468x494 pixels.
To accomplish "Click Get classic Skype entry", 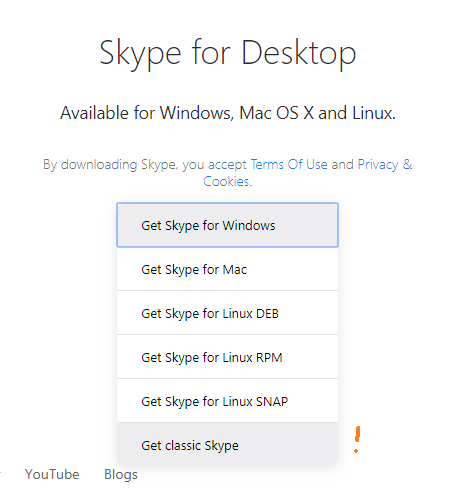I will pyautogui.click(x=227, y=444).
